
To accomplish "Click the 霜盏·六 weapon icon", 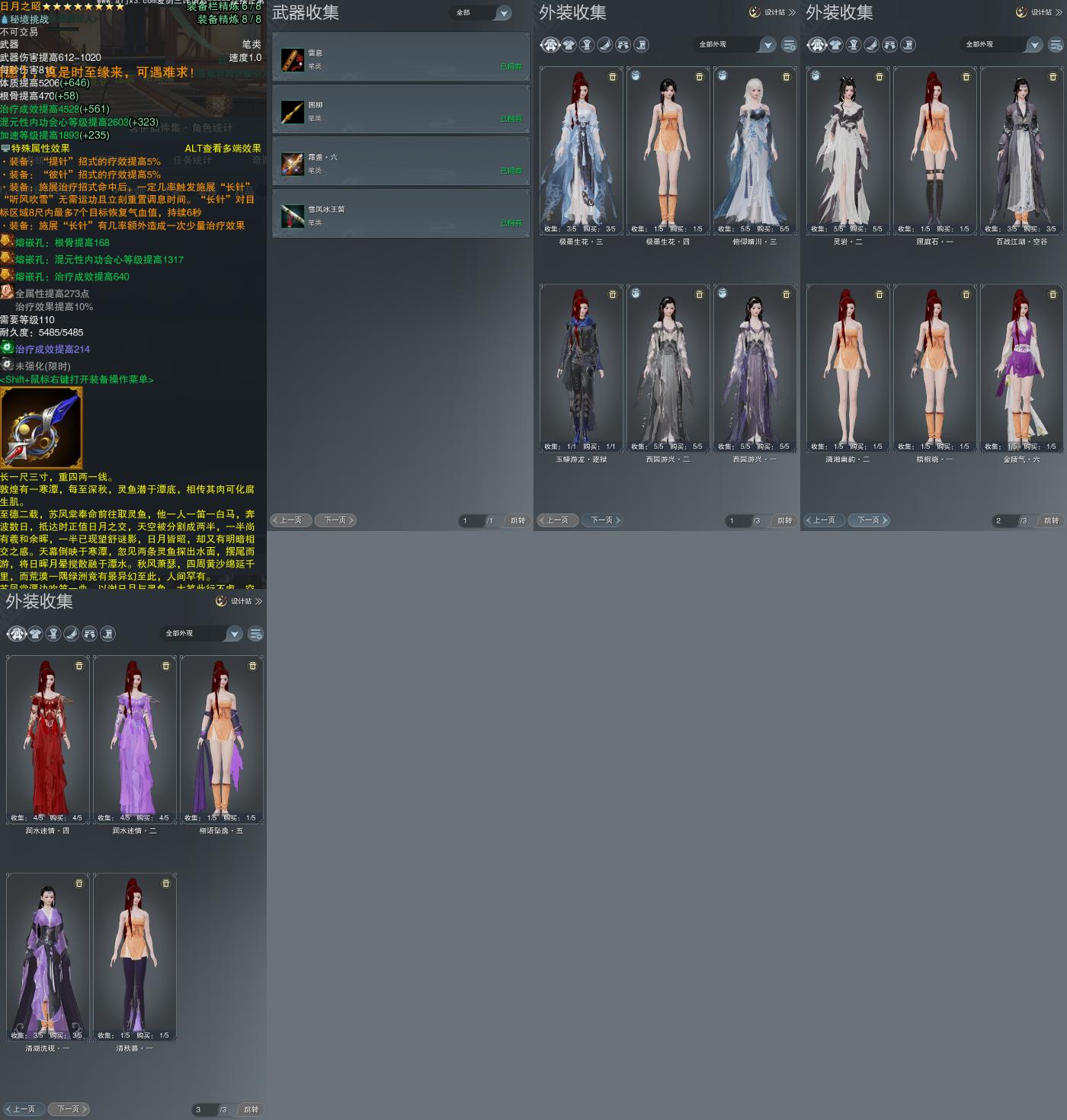I will click(x=293, y=164).
